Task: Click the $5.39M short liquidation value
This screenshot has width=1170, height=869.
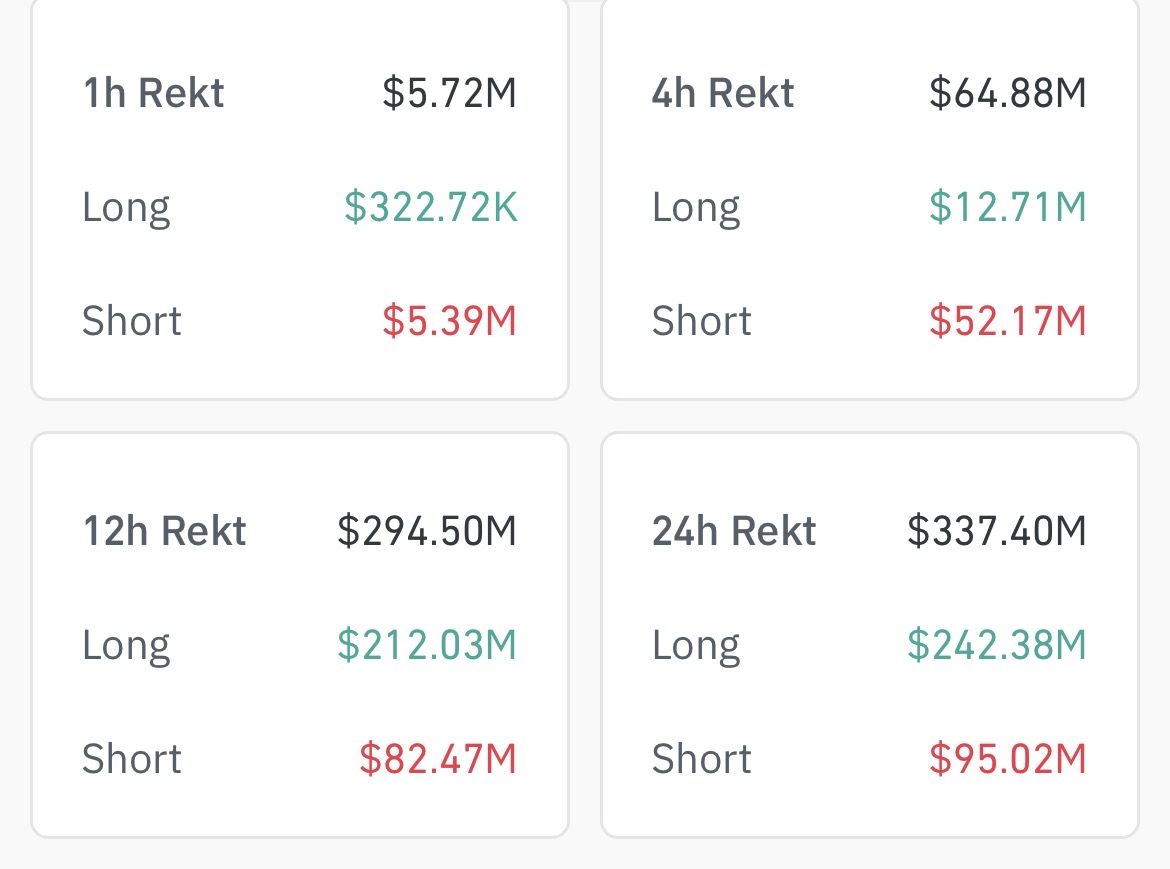Action: pos(449,321)
